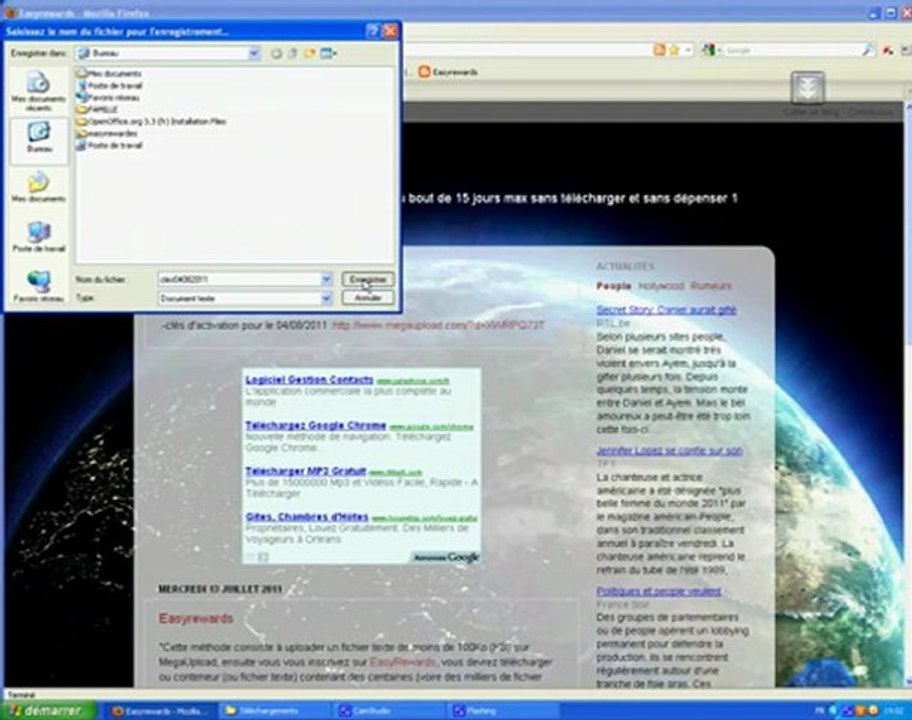
Task: Switch to the Easyrewards browser tab
Action: click(448, 72)
